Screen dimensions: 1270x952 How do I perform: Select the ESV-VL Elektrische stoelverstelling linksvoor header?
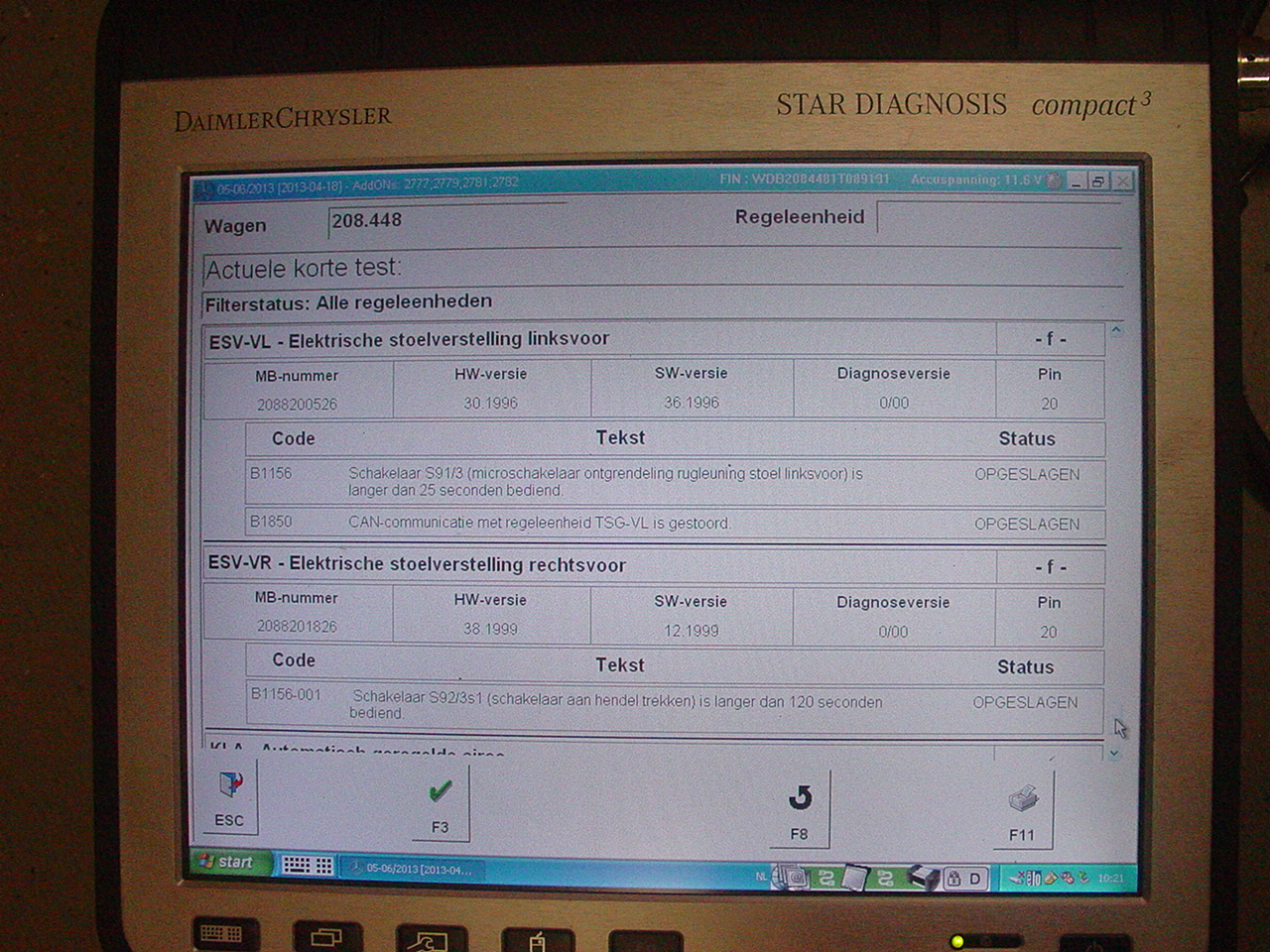(x=599, y=340)
